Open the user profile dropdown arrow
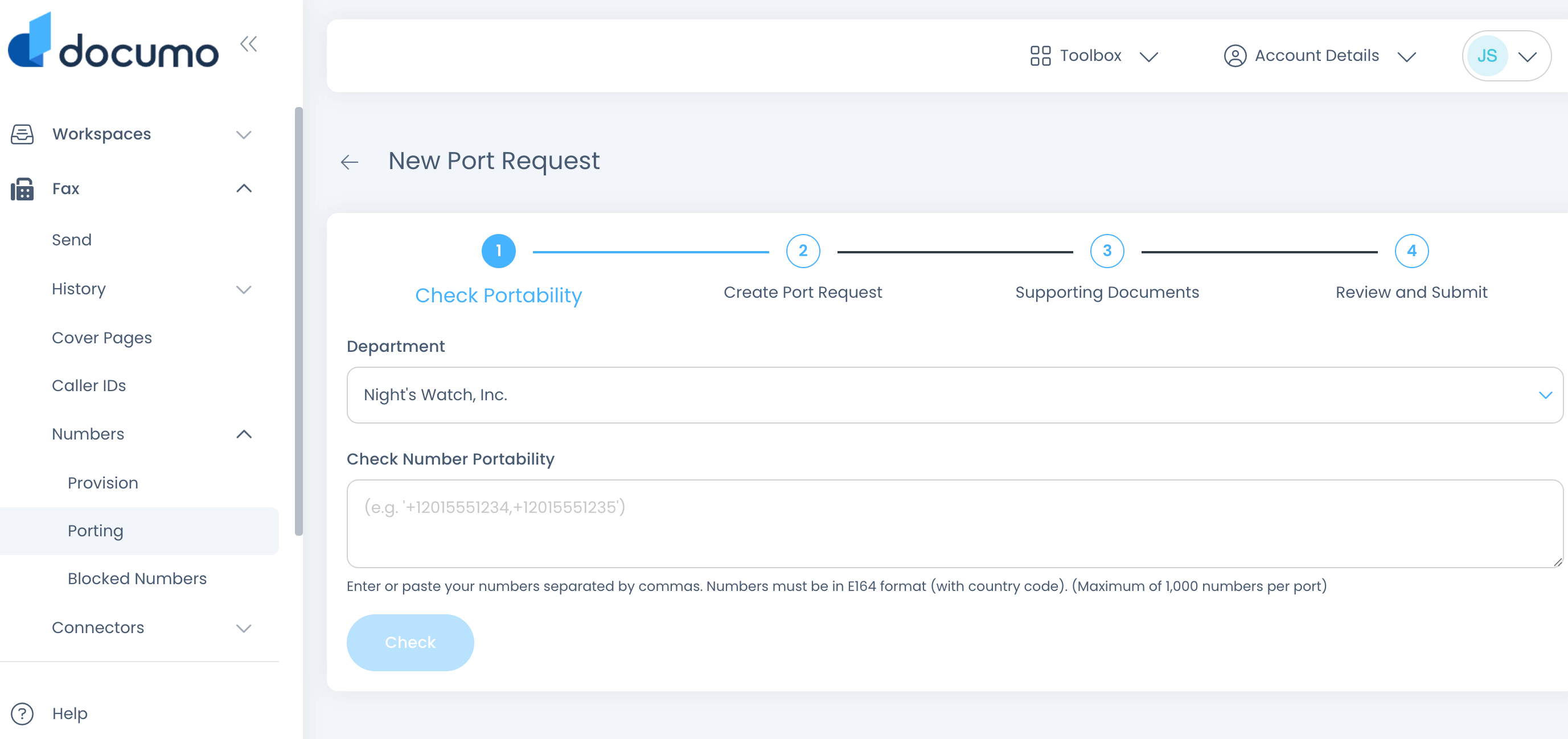Image resolution: width=1568 pixels, height=739 pixels. [x=1527, y=58]
